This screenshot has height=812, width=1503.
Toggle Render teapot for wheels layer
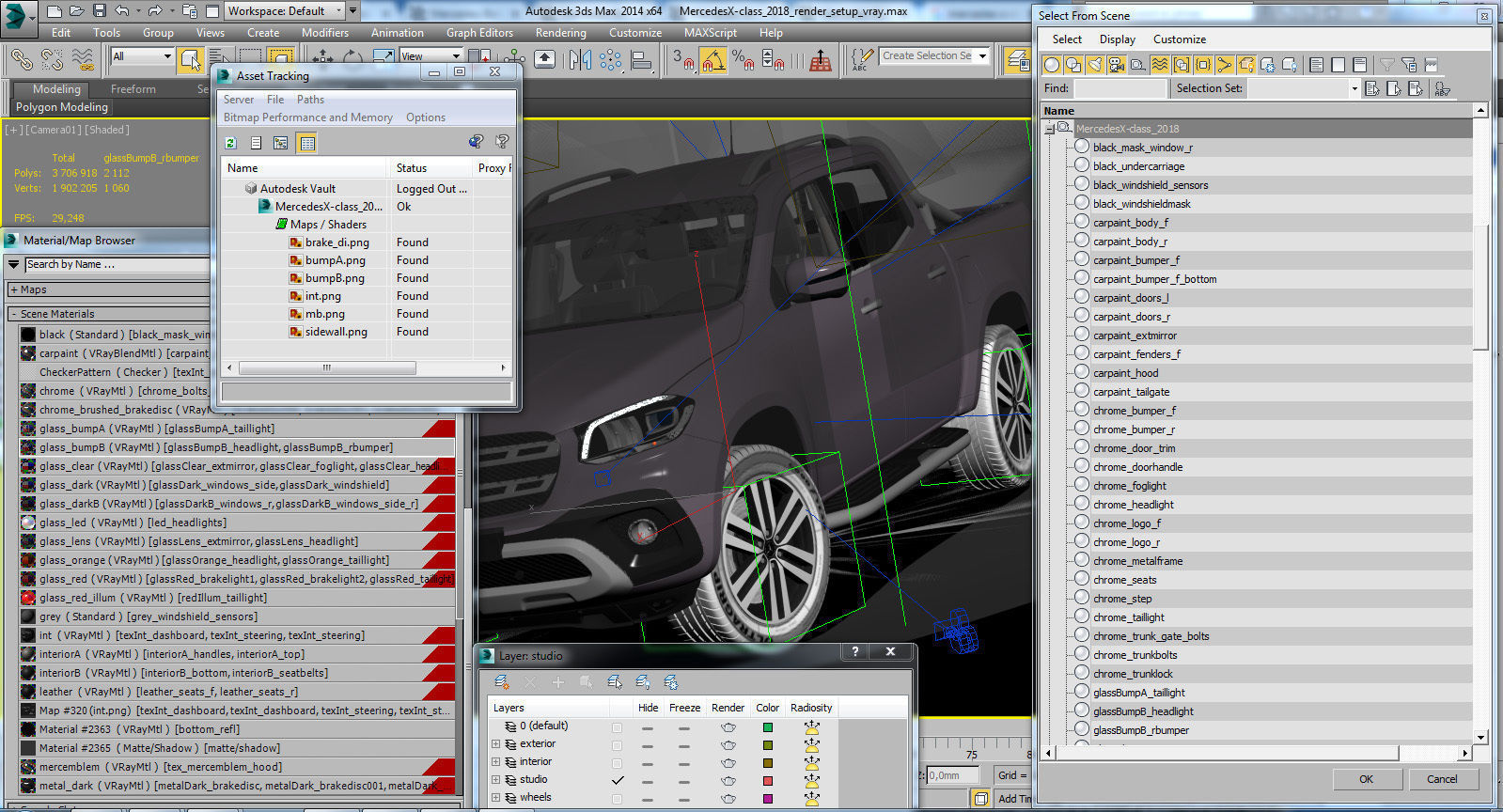728,798
